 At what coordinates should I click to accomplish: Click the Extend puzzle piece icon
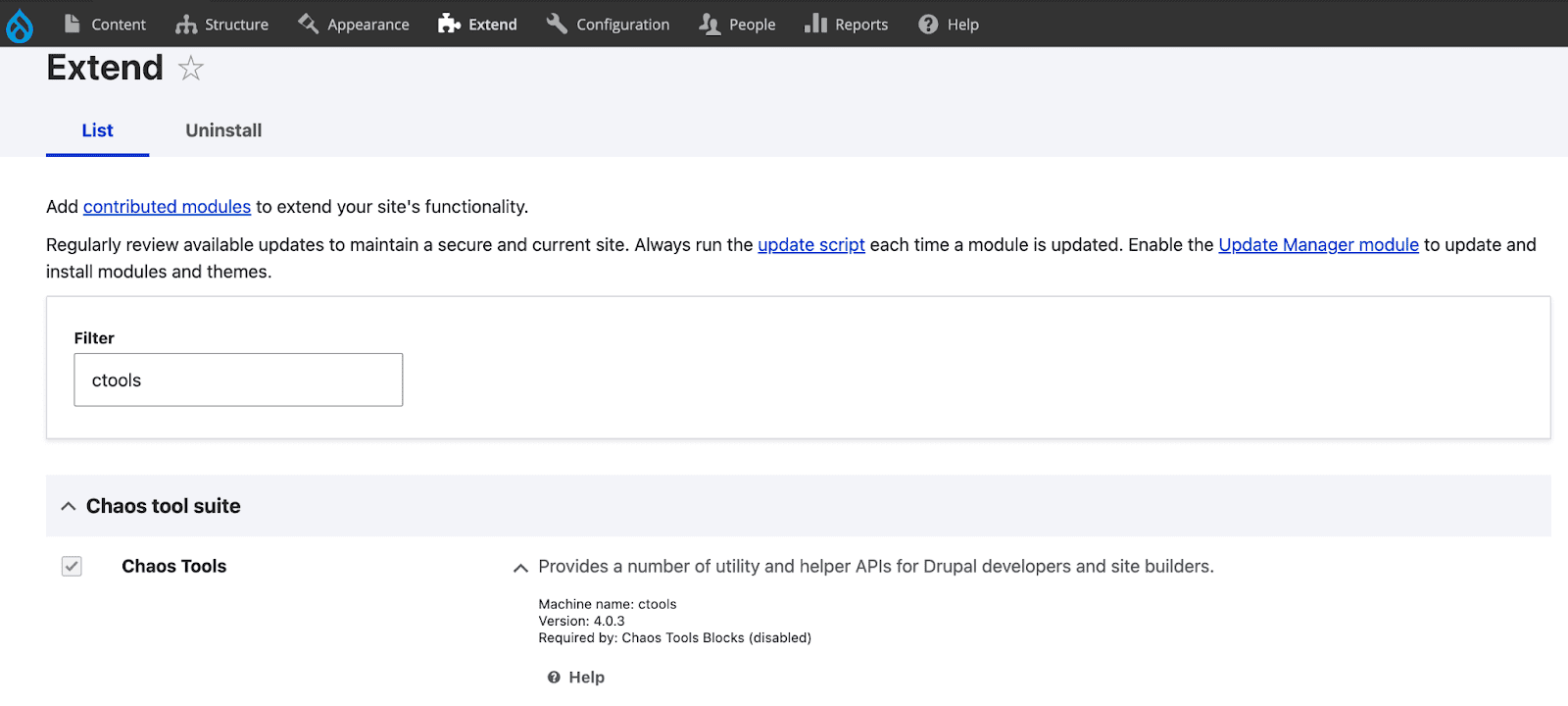click(x=450, y=24)
